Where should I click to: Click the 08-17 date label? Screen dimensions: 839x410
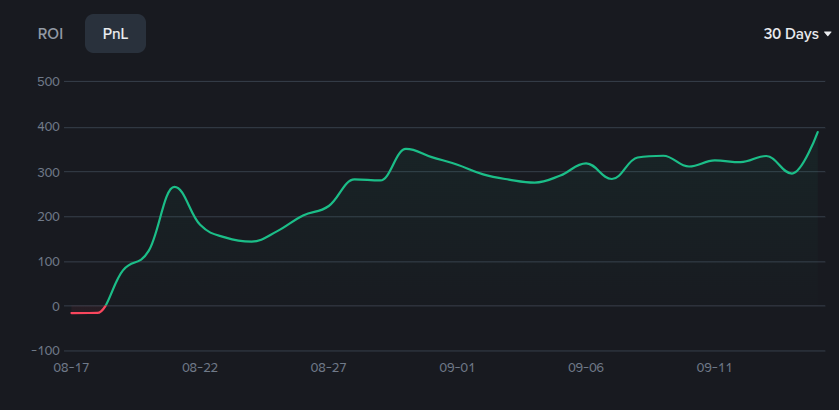pos(71,368)
